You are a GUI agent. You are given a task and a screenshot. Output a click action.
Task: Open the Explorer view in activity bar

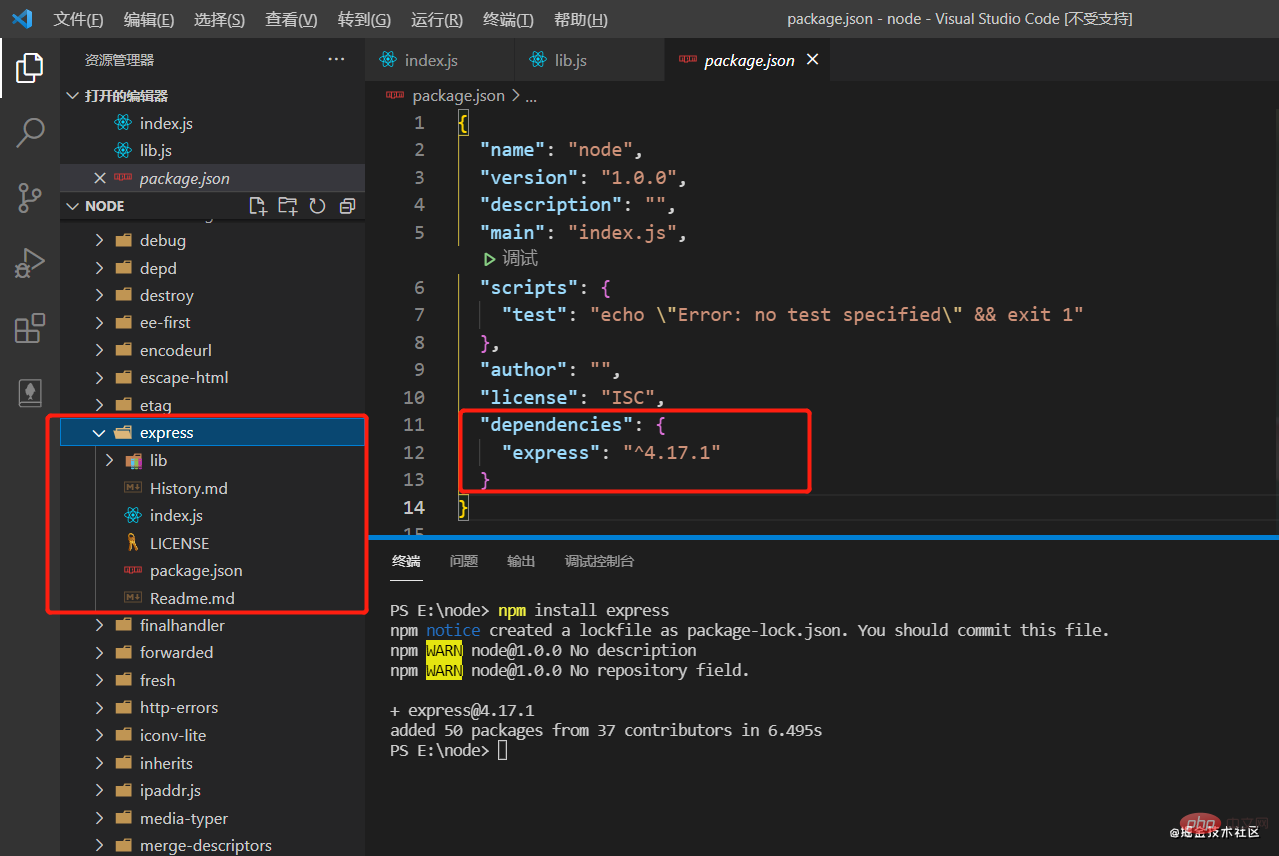click(x=30, y=68)
